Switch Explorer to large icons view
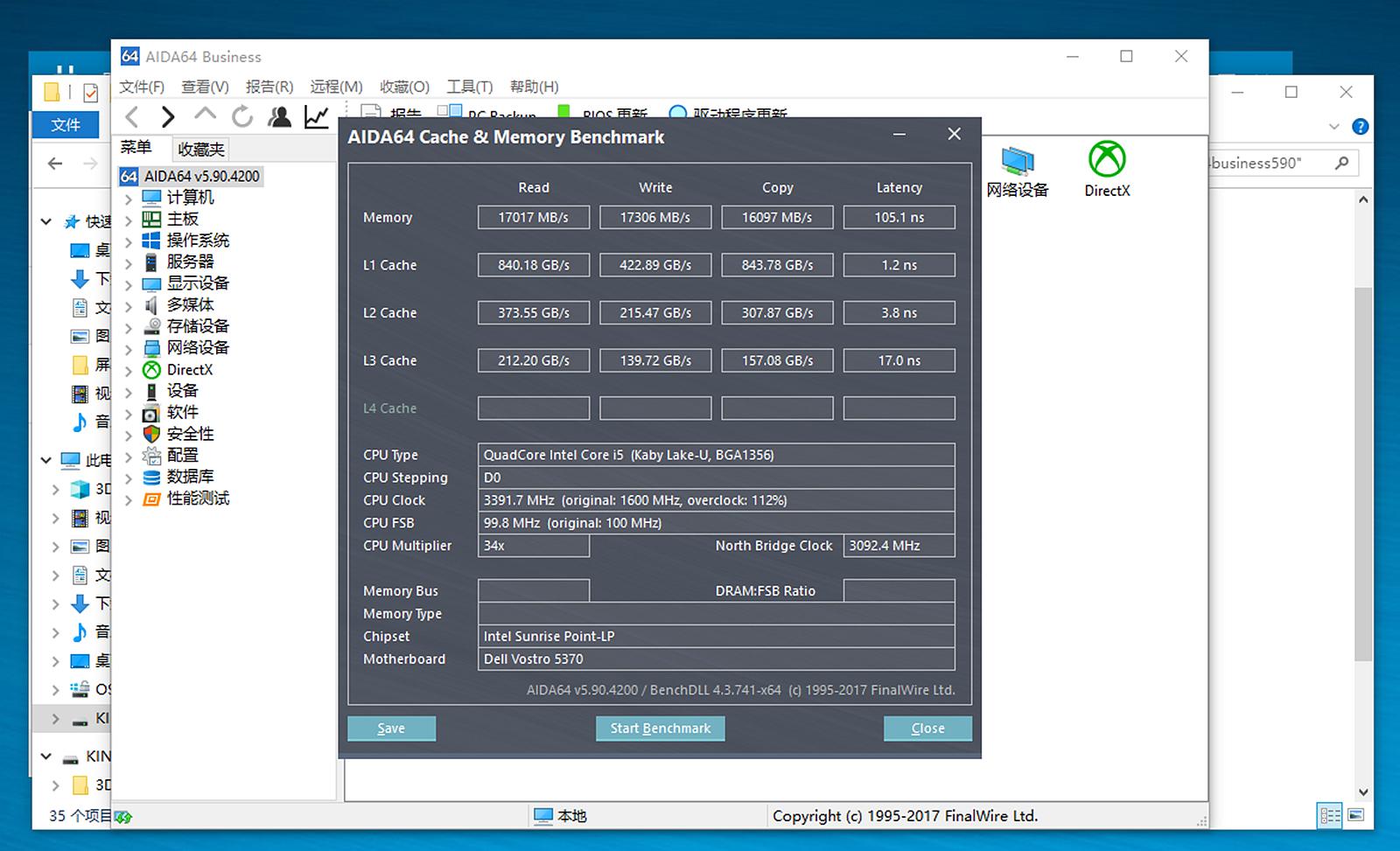The width and height of the screenshot is (1400, 851). (x=1356, y=815)
